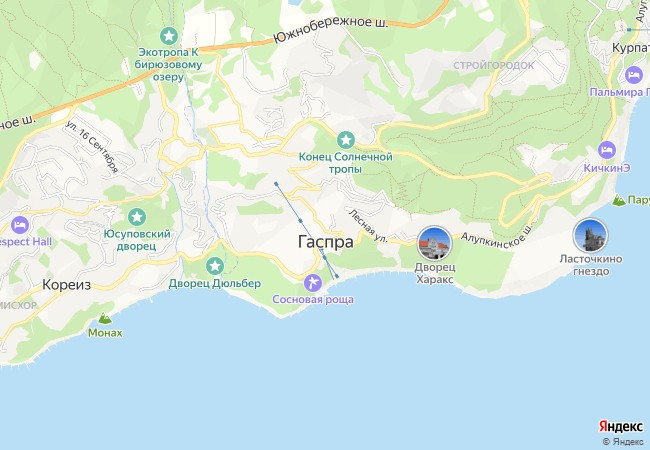This screenshot has height=450, width=650.
Task: Open the Respect Hall hotel icon
Action: click(20, 225)
